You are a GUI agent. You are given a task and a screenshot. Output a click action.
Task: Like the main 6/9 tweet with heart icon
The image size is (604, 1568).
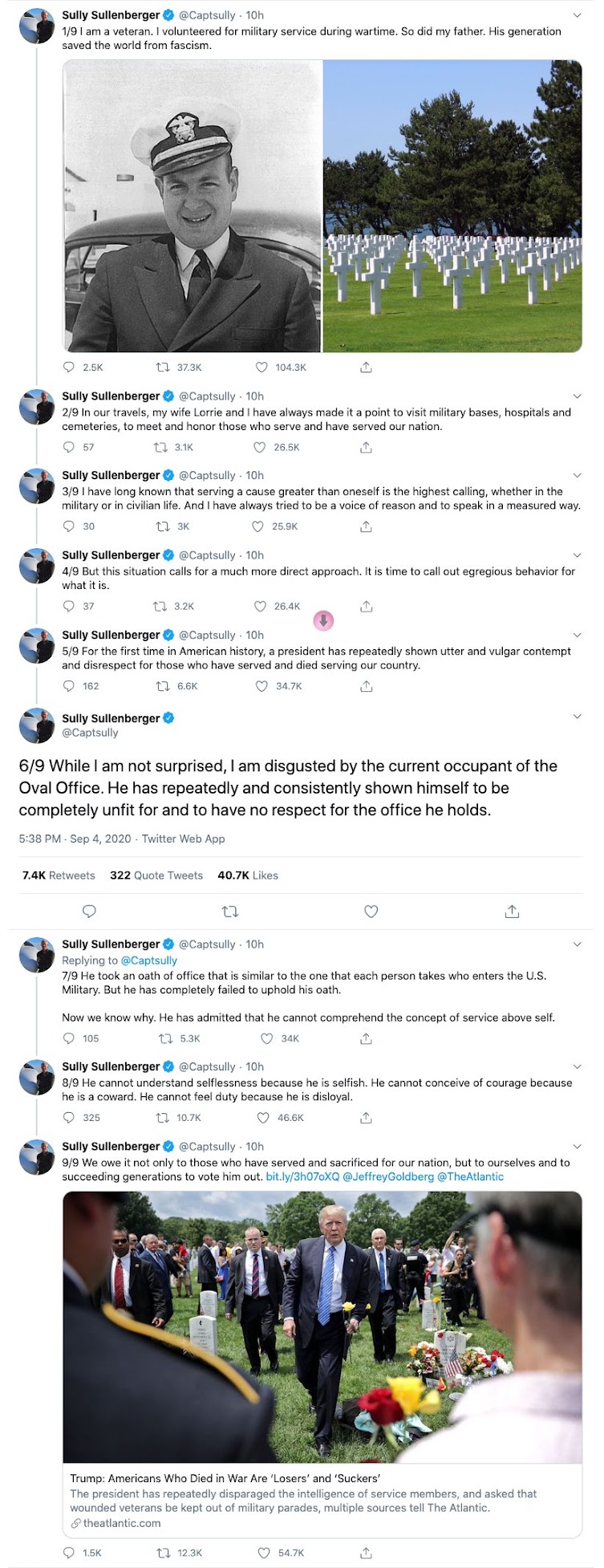click(371, 912)
